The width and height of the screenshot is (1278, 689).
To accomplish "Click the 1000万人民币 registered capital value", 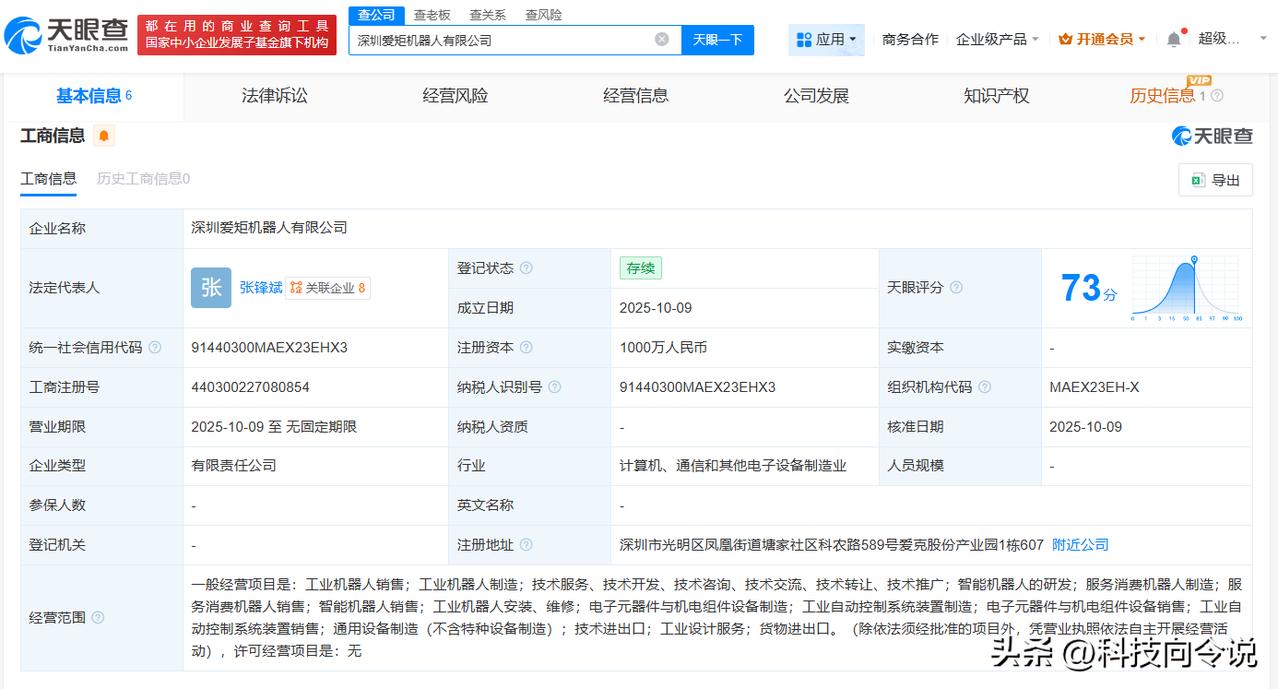I will (x=663, y=347).
